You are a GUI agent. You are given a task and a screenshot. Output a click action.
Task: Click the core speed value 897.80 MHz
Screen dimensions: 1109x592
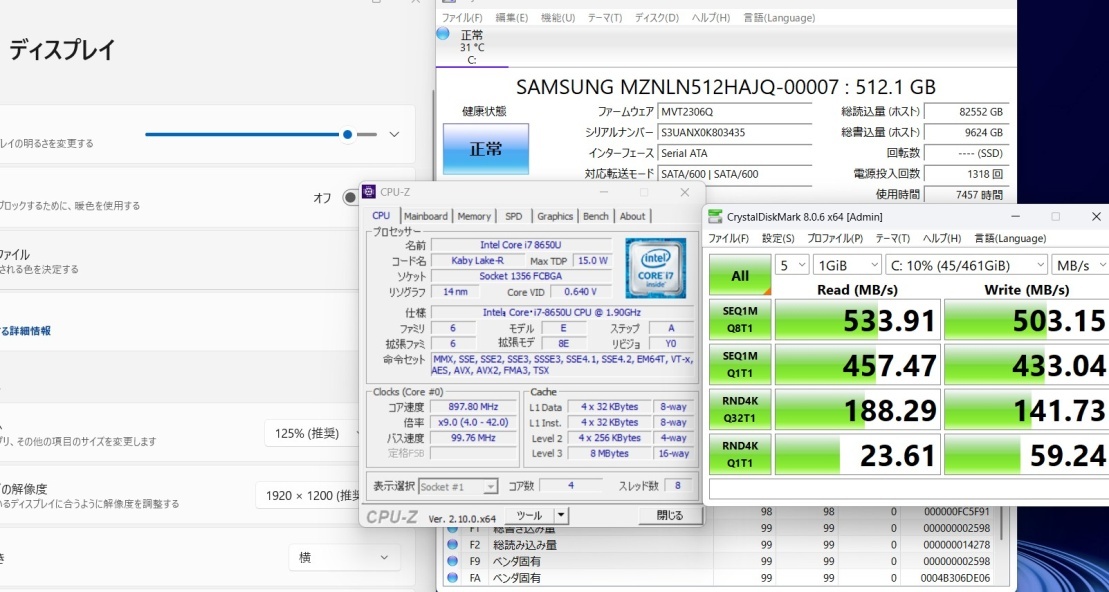point(473,406)
